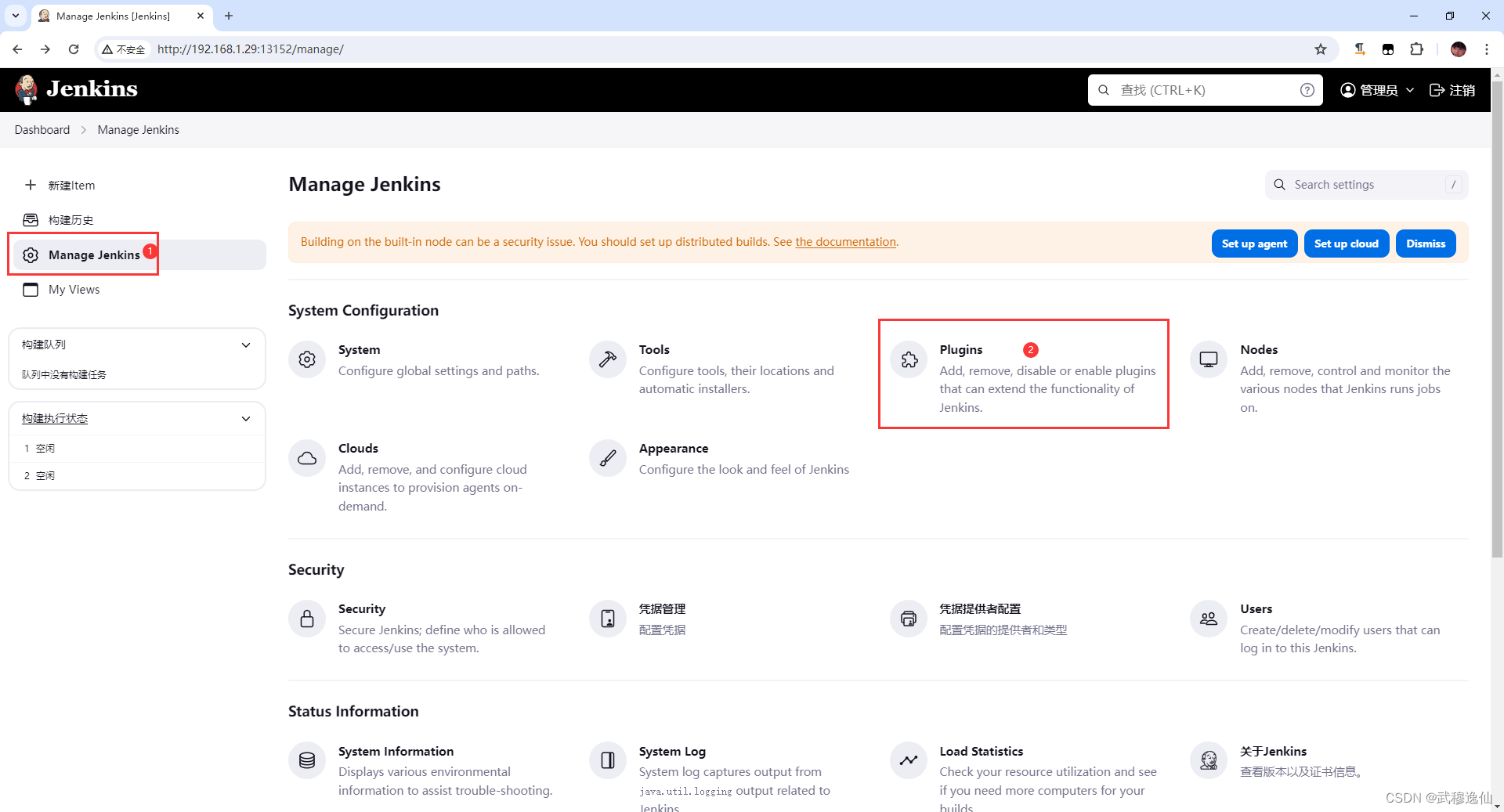The image size is (1504, 812).
Task: Open the Clouds cloud icon
Action: click(x=307, y=458)
